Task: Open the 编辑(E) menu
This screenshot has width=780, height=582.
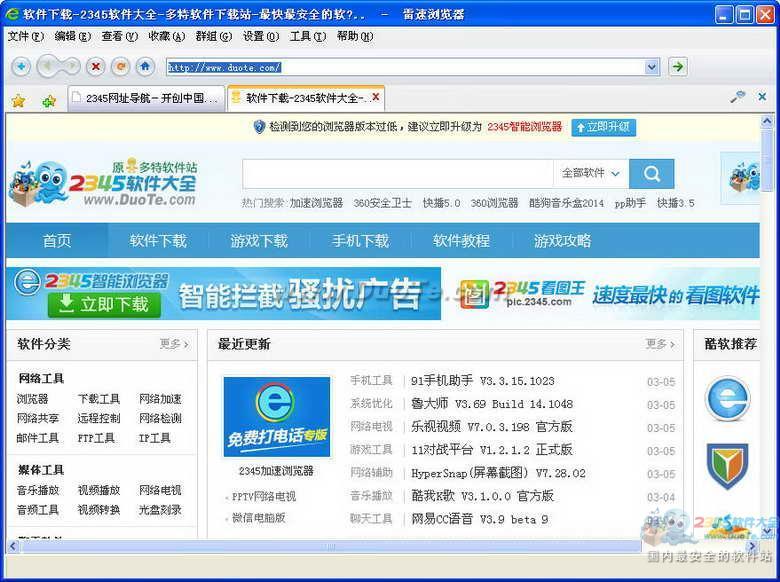Action: click(x=73, y=36)
